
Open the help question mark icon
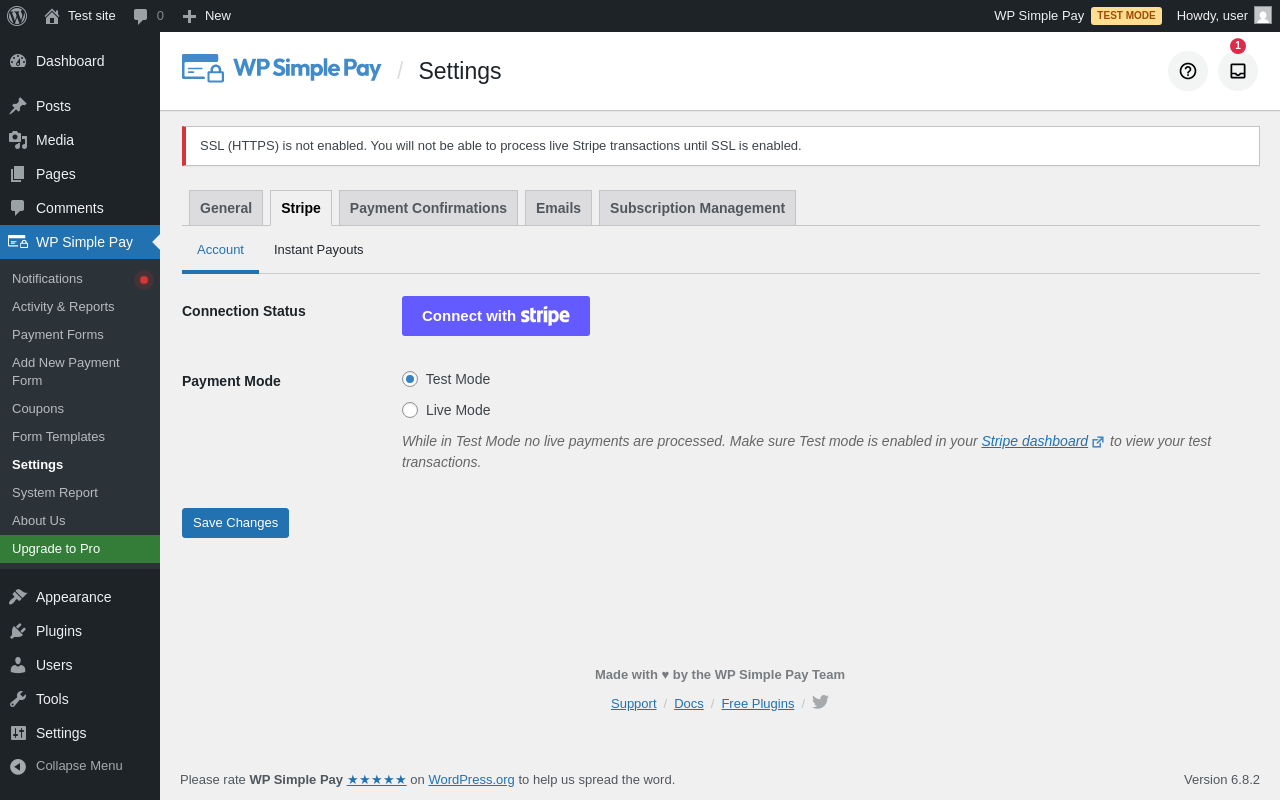[x=1188, y=71]
